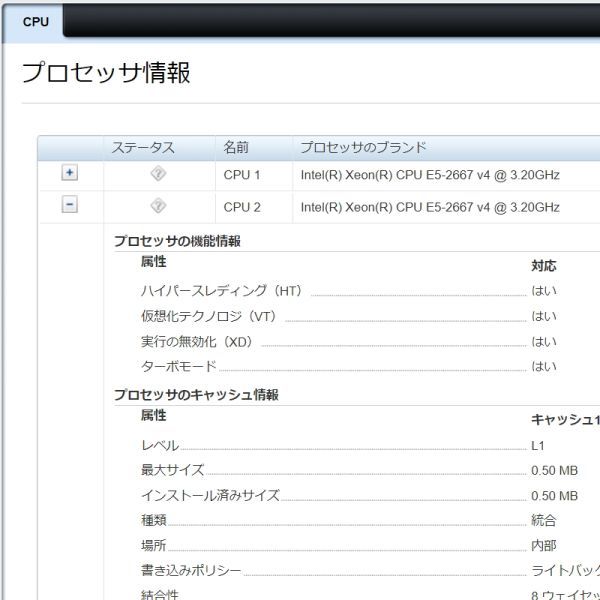Click the ライトバック policy value

[566, 571]
